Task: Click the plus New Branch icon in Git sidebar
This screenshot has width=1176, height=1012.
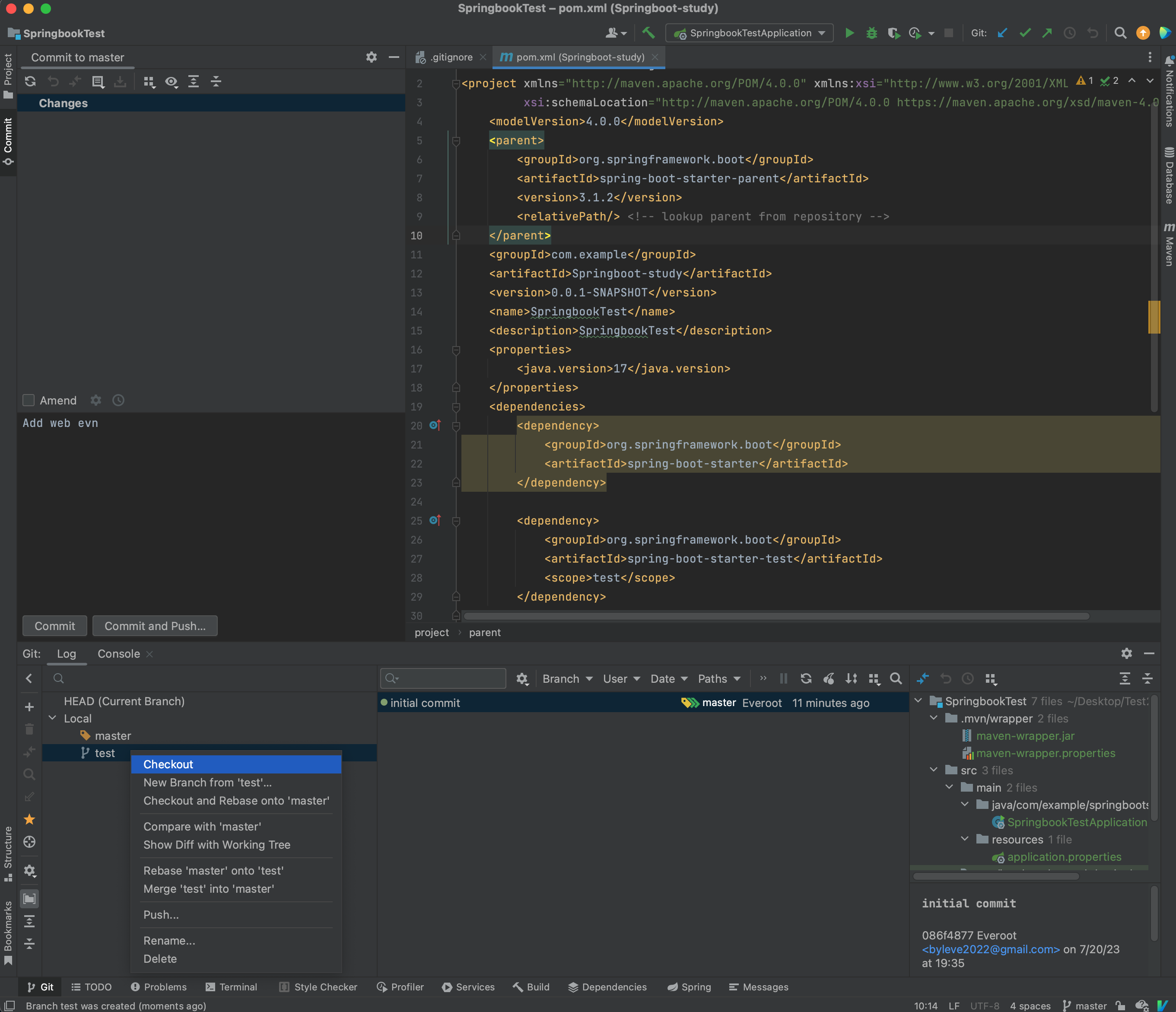Action: point(29,707)
